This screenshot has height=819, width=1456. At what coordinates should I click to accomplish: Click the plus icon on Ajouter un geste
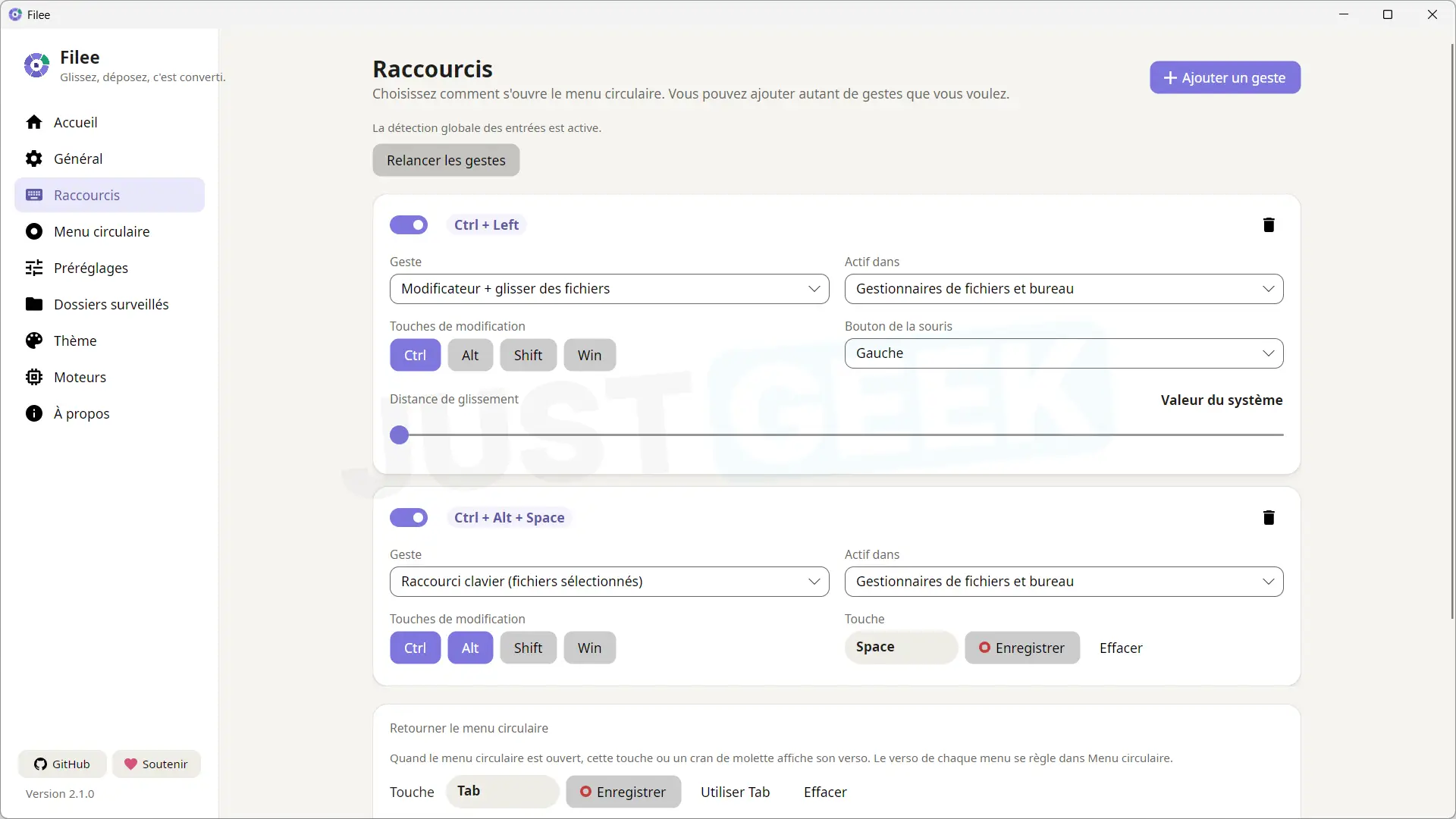[1170, 77]
